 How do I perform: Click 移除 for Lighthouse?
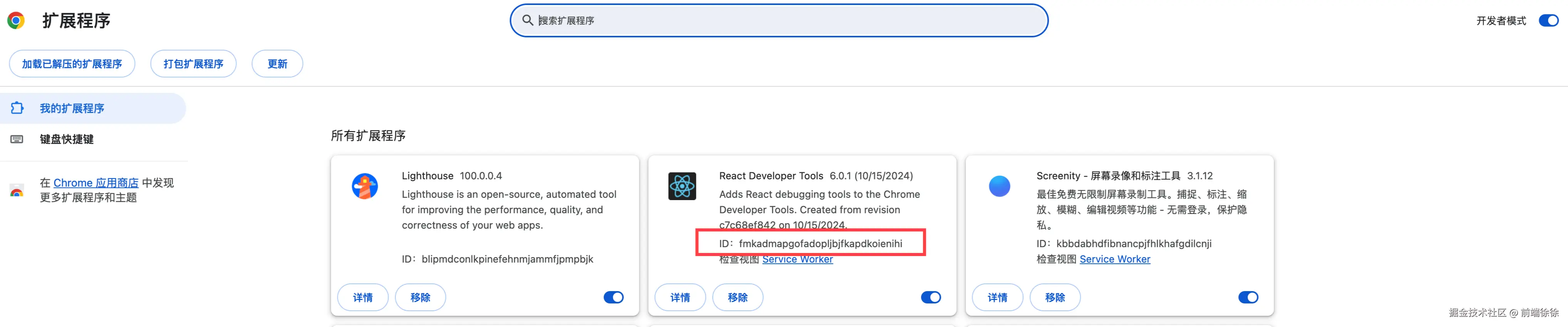point(420,297)
